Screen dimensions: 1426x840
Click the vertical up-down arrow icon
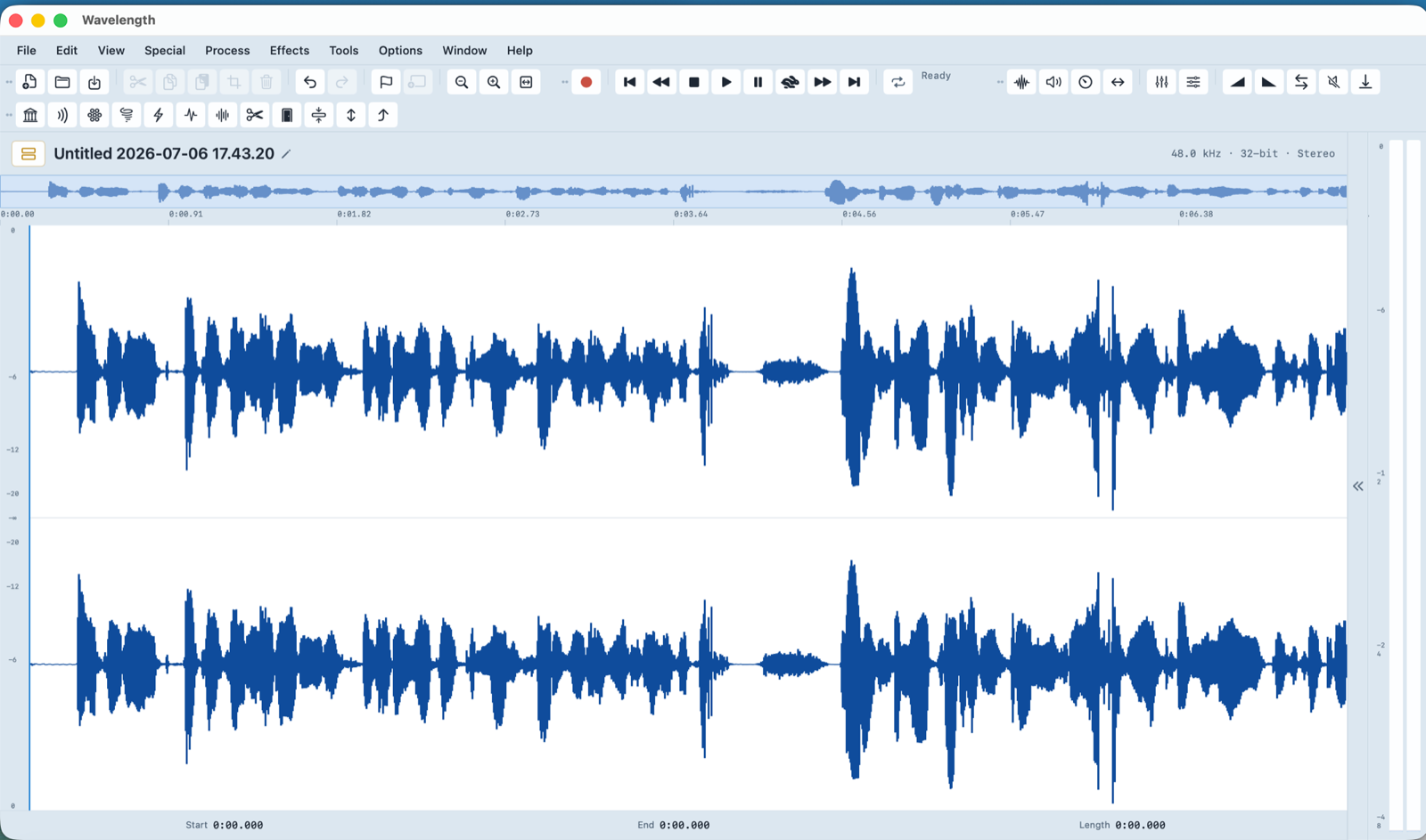[x=351, y=115]
